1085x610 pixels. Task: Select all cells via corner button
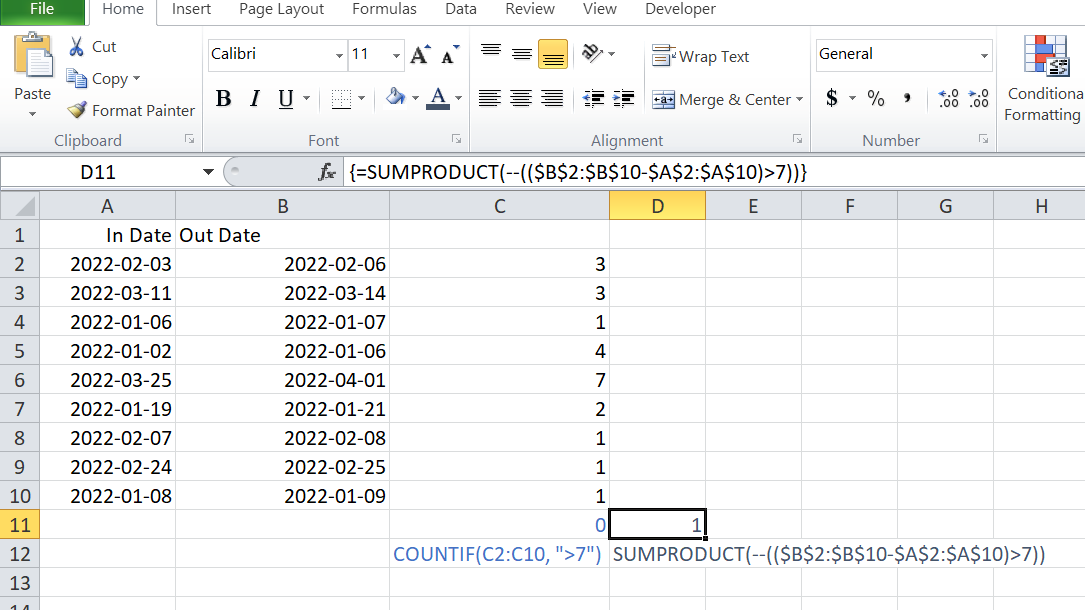(19, 206)
